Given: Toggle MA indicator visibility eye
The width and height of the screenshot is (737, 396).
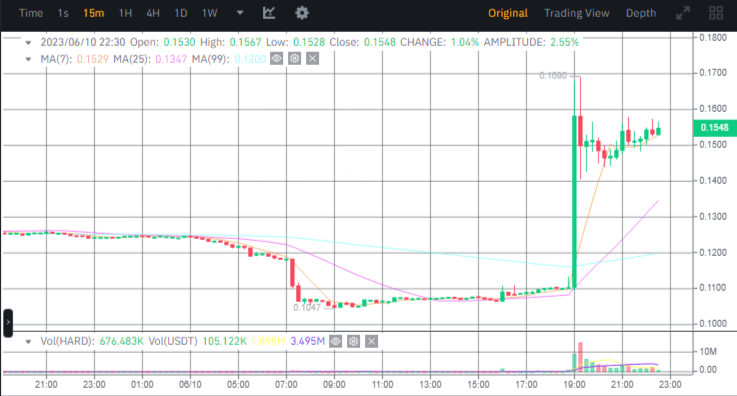Looking at the screenshot, I should [276, 59].
